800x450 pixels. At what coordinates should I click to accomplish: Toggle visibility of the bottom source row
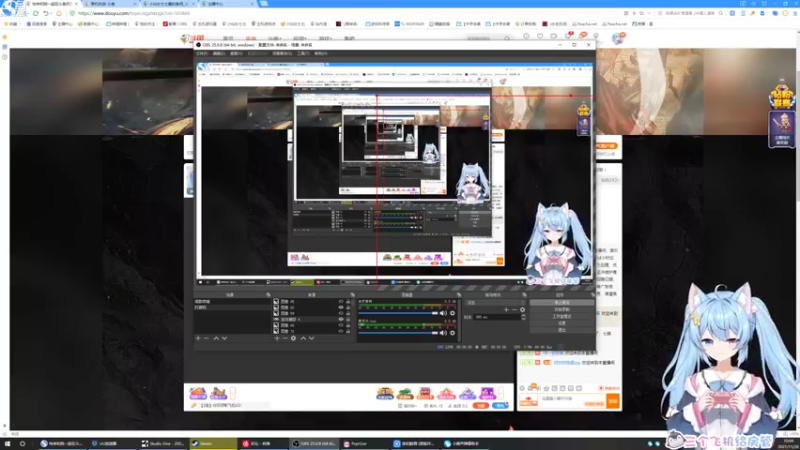point(341,331)
